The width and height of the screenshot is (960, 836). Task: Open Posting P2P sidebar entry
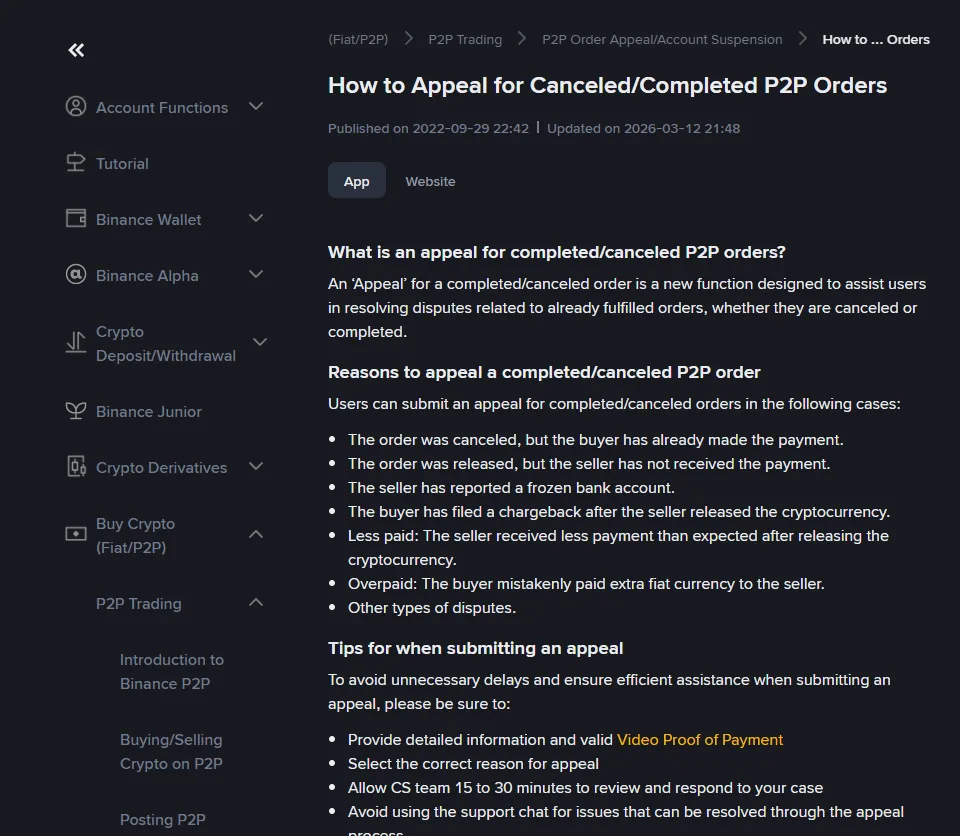tap(163, 819)
